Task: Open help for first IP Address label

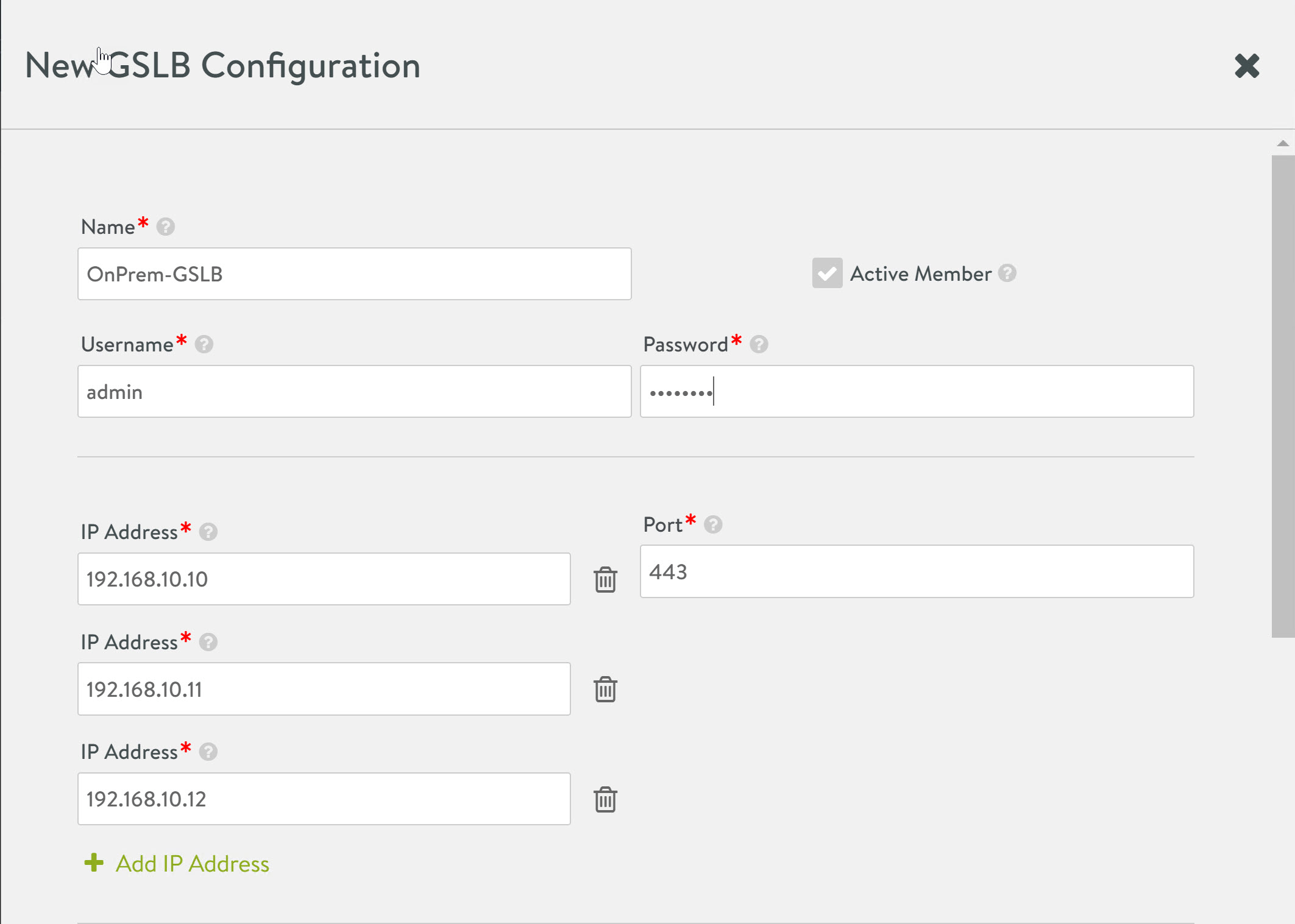Action: (x=208, y=532)
